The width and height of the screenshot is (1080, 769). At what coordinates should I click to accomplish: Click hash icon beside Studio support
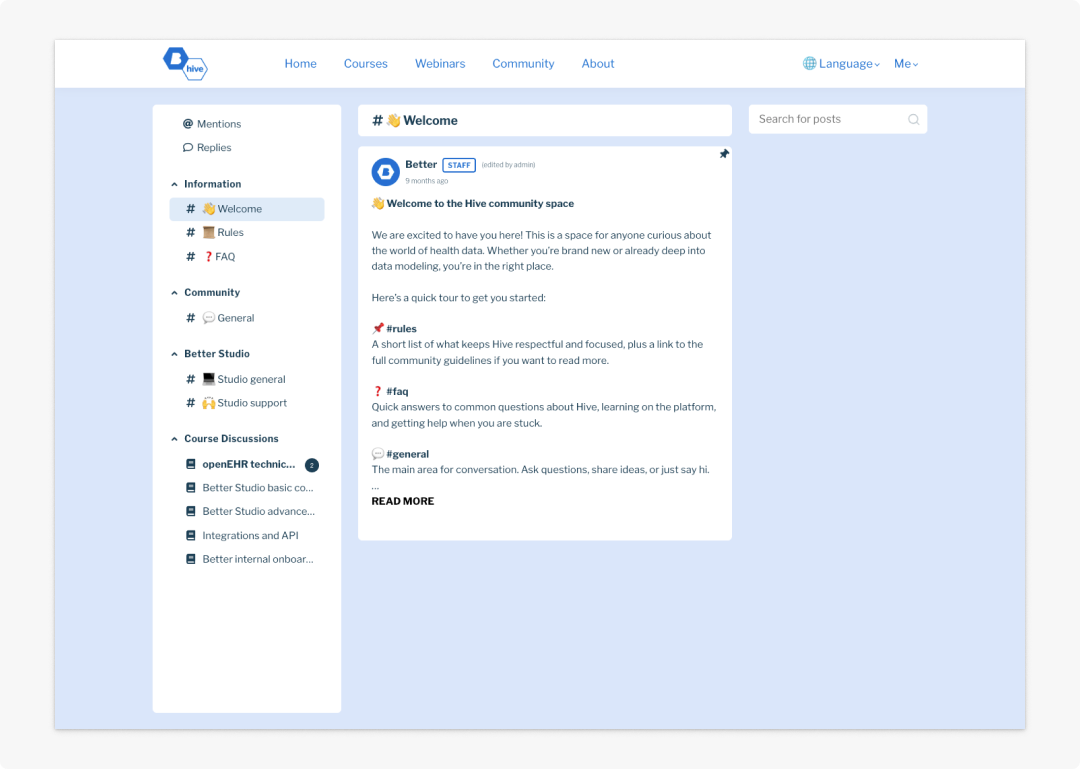pyautogui.click(x=191, y=403)
